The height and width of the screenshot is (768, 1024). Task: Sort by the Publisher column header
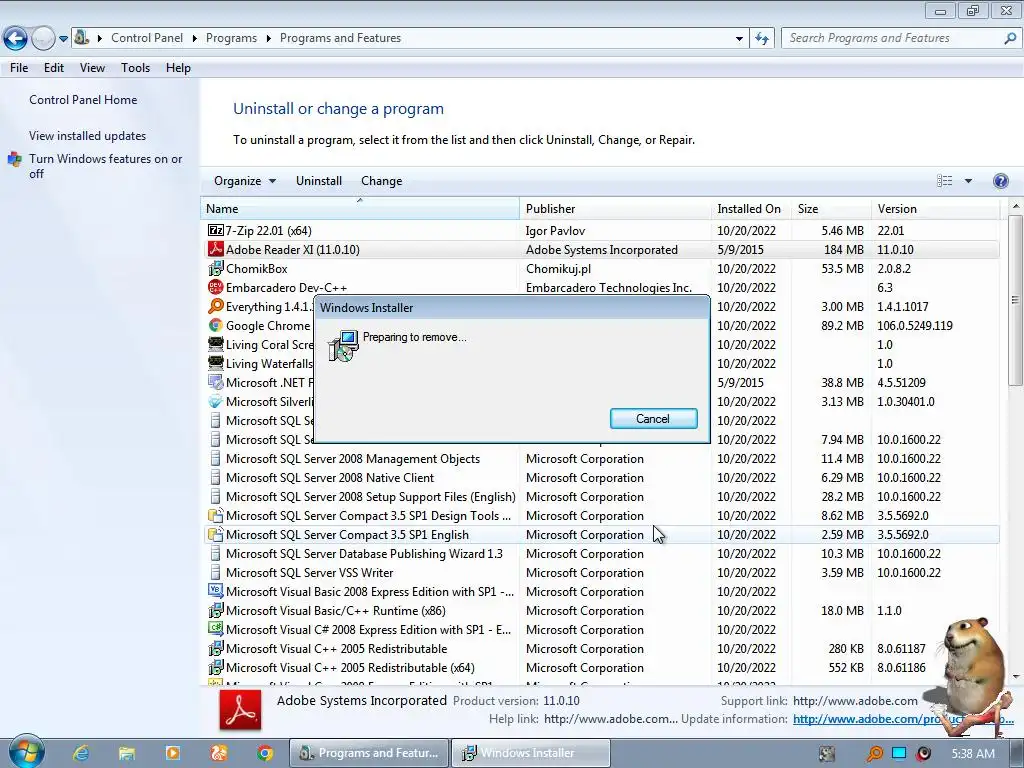(615, 209)
